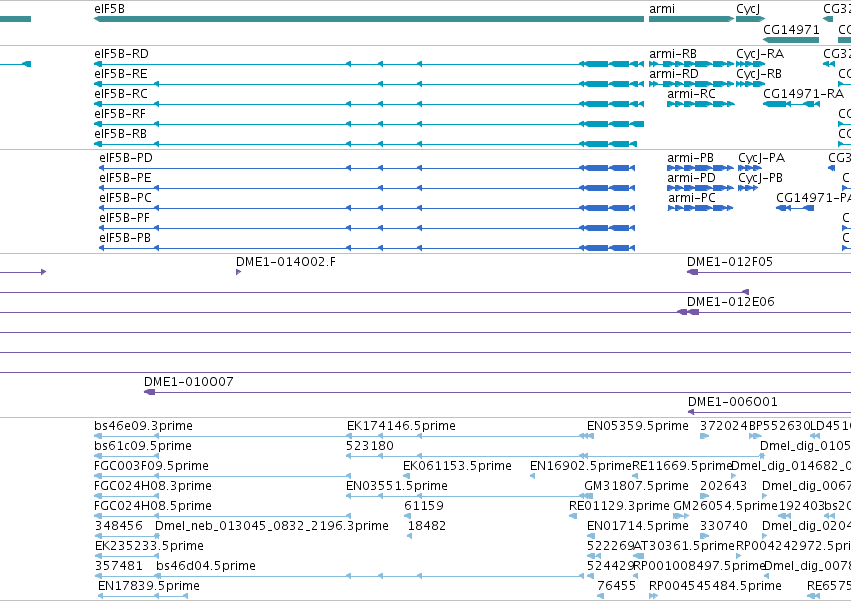Click the eIF5B-RF transcript label
Viewport: 851px width, 601px height.
[x=119, y=113]
